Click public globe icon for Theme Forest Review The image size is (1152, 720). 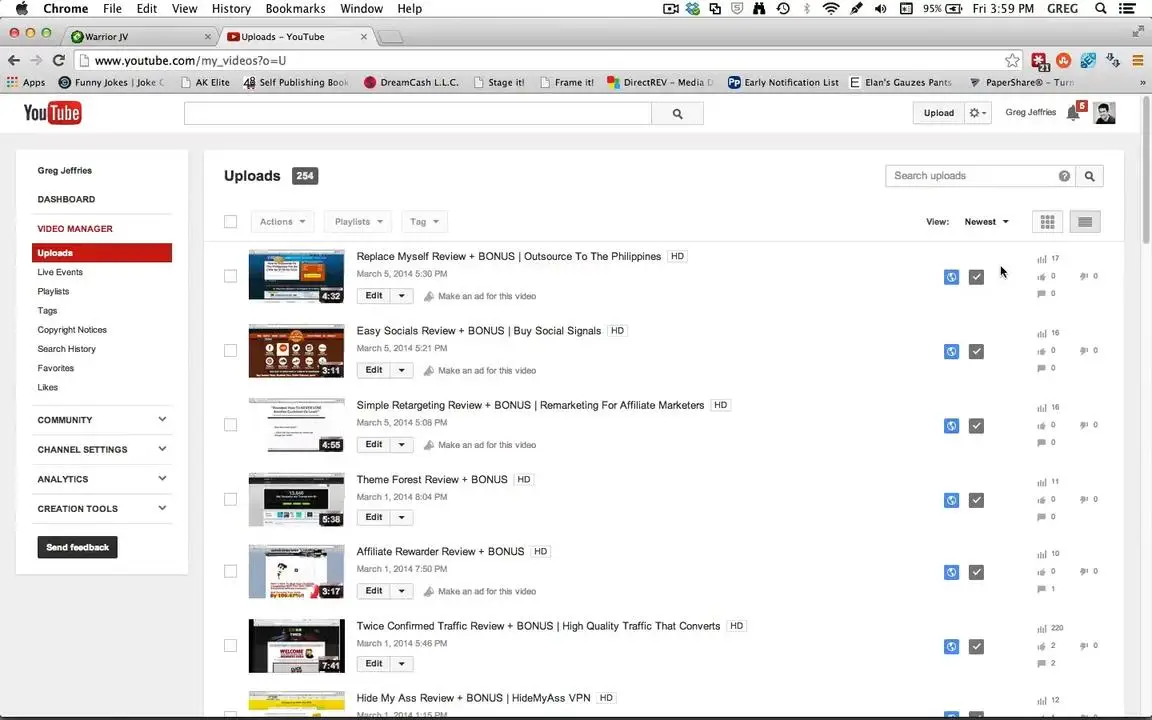point(951,500)
